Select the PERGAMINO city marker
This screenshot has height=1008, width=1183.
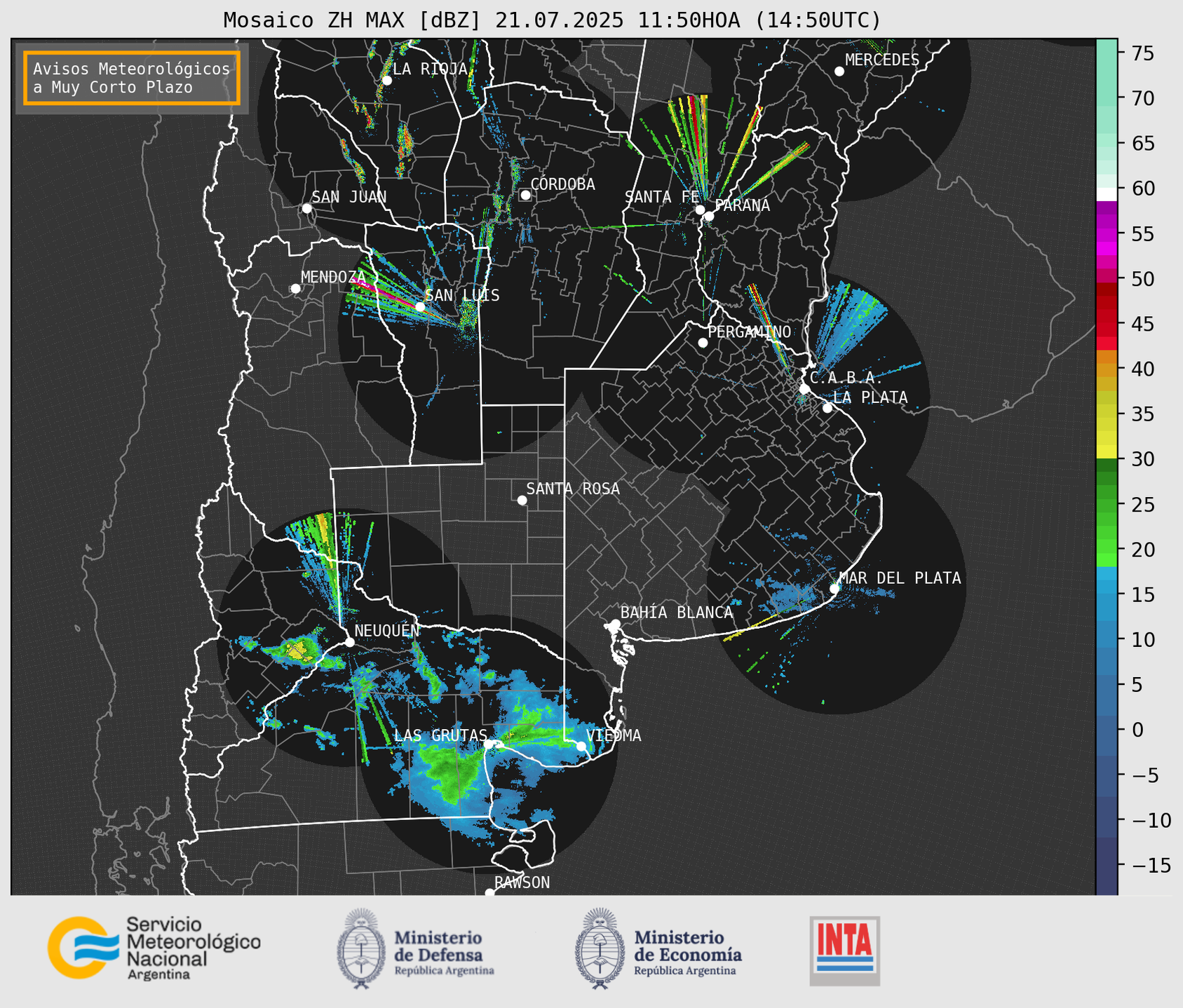703,343
